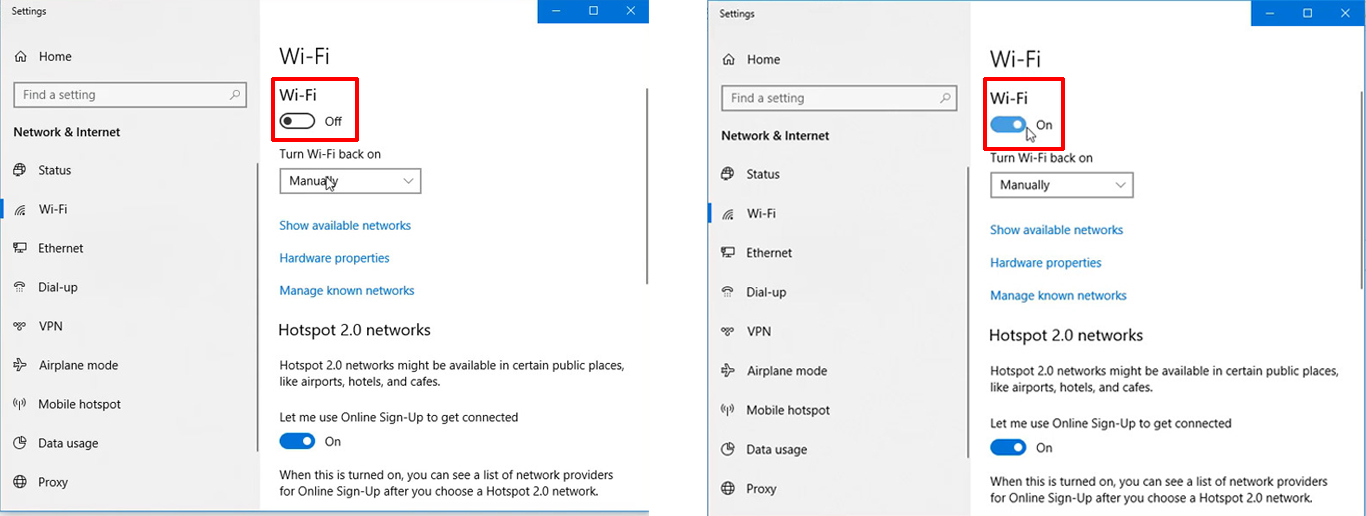Maximize the left Settings window
Screen dimensions: 1366x516
593,11
